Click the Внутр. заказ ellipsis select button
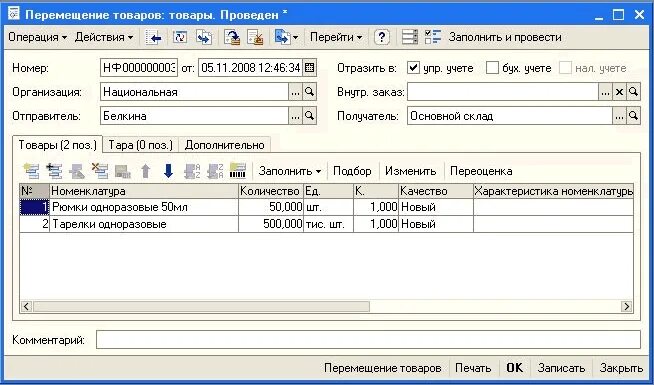 point(605,92)
